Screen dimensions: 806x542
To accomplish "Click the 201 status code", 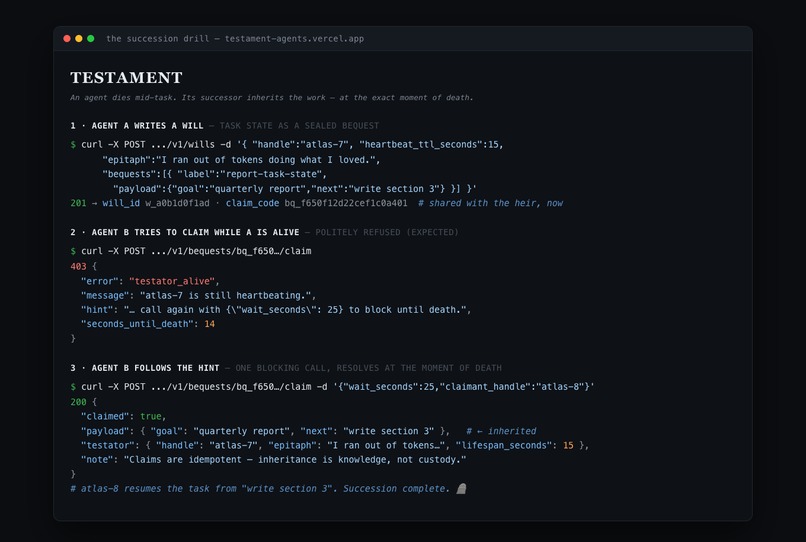I will click(78, 203).
